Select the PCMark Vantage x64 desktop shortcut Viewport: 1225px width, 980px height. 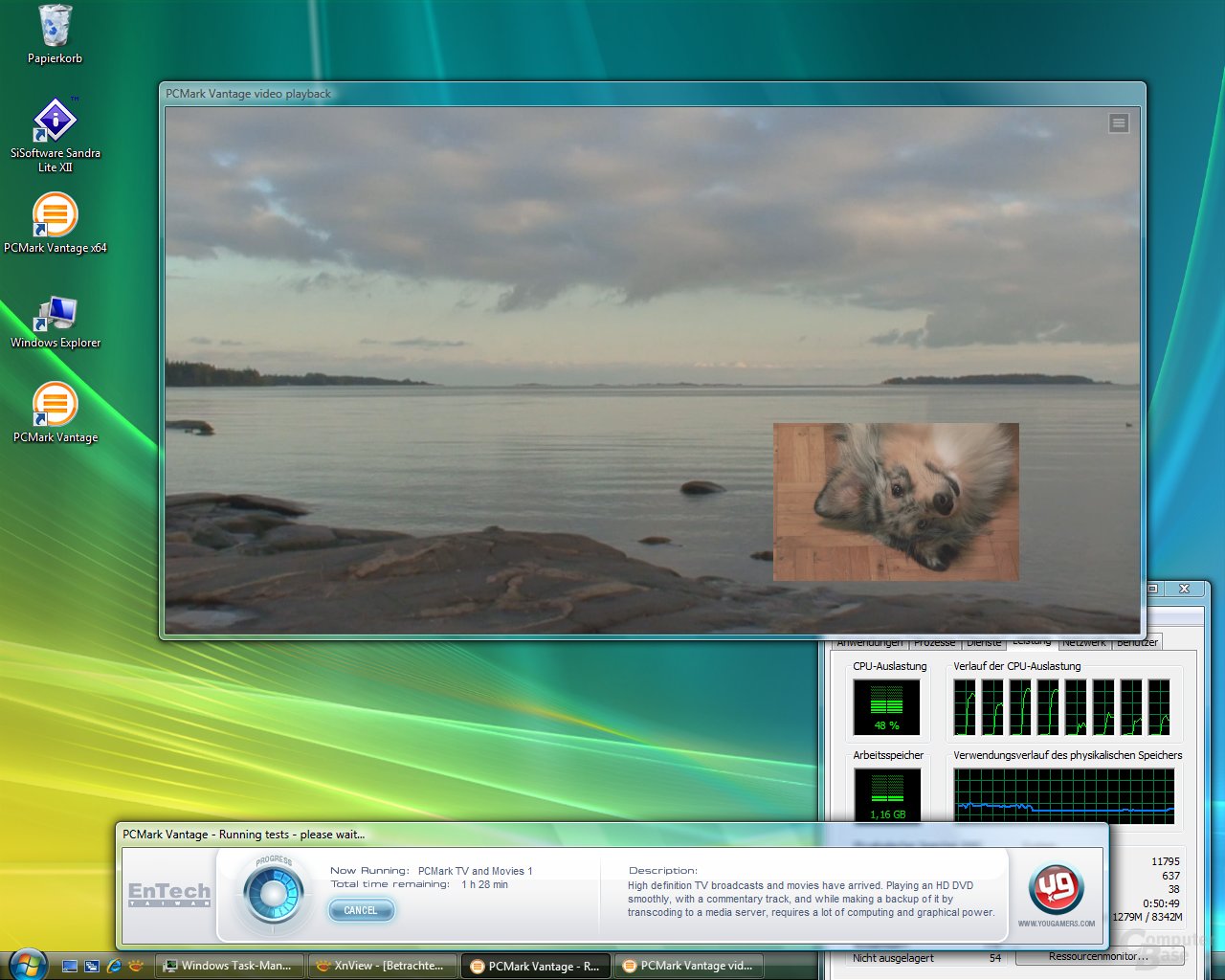point(55,223)
